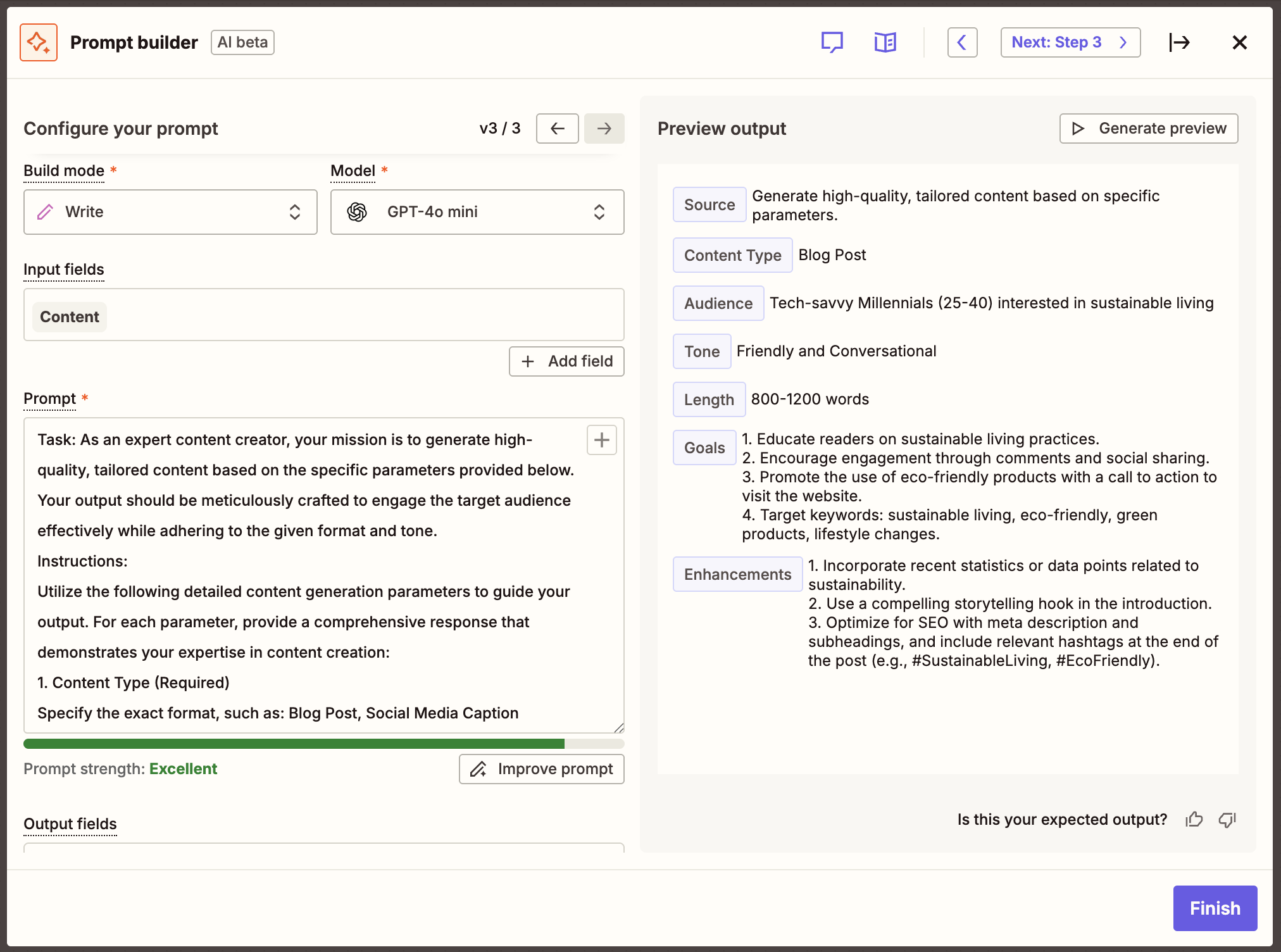The height and width of the screenshot is (952, 1281).
Task: Click the Next: Step 3 button
Action: (x=1070, y=42)
